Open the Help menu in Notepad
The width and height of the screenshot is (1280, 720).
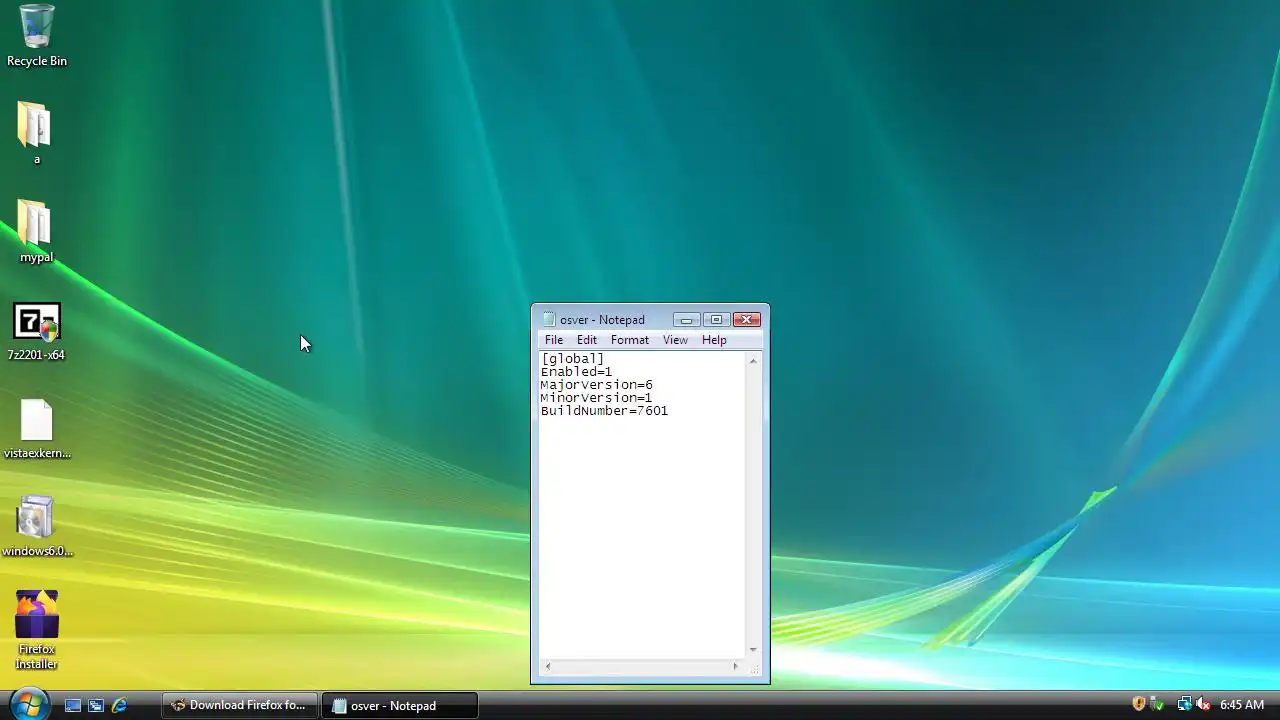pos(714,340)
